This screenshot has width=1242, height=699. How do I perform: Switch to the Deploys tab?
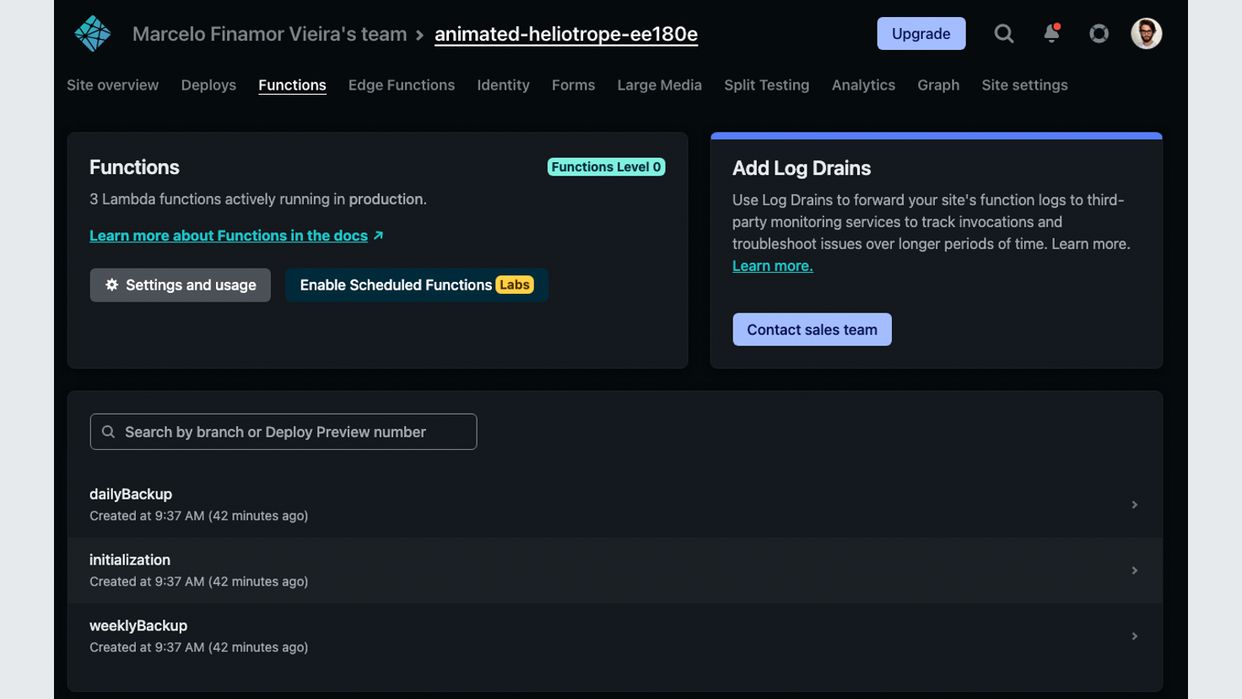coord(208,85)
